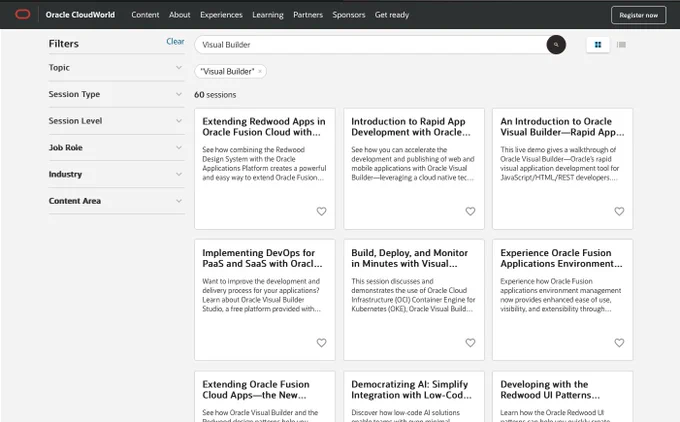680x422 pixels.
Task: Open the Content menu
Action: 145,15
